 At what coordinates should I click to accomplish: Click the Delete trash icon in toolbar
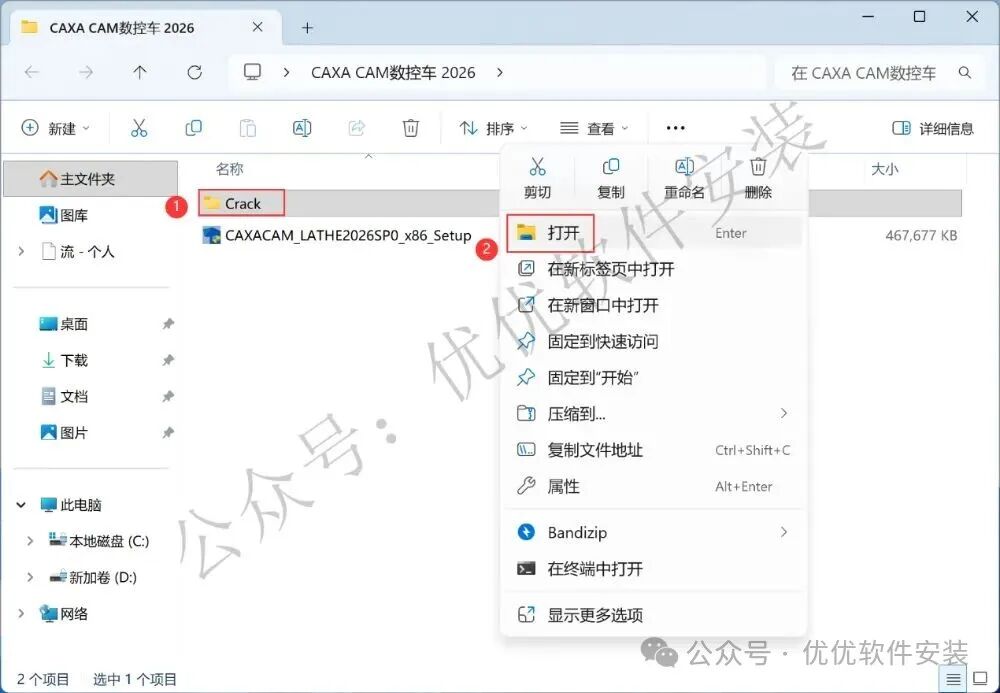[411, 128]
